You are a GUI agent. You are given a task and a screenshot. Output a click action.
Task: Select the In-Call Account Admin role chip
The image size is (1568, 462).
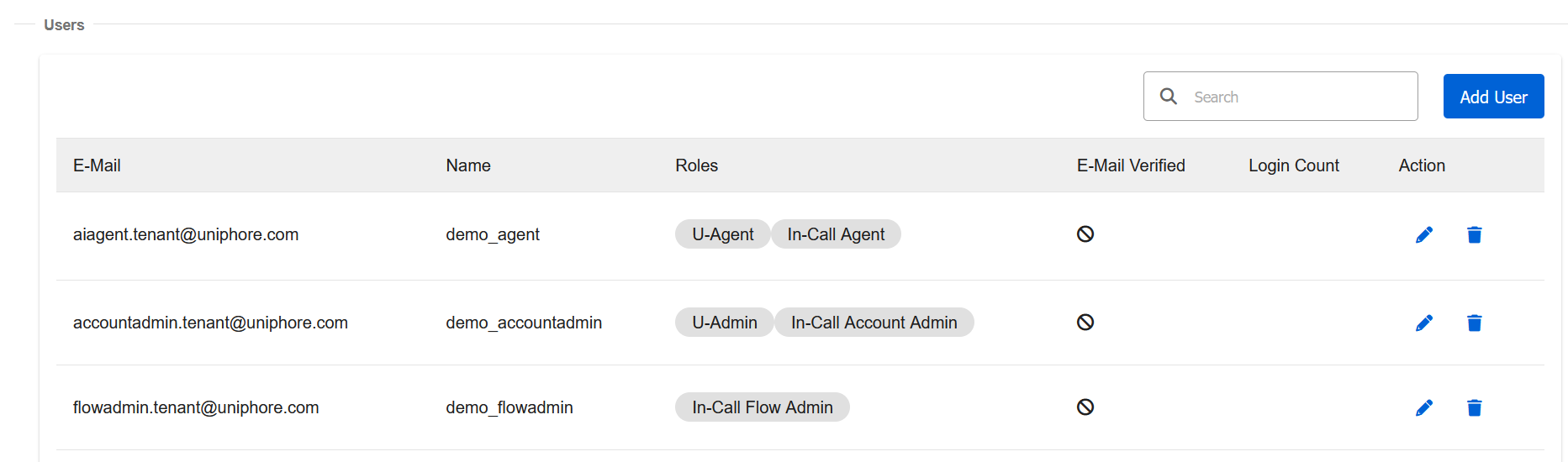point(874,323)
